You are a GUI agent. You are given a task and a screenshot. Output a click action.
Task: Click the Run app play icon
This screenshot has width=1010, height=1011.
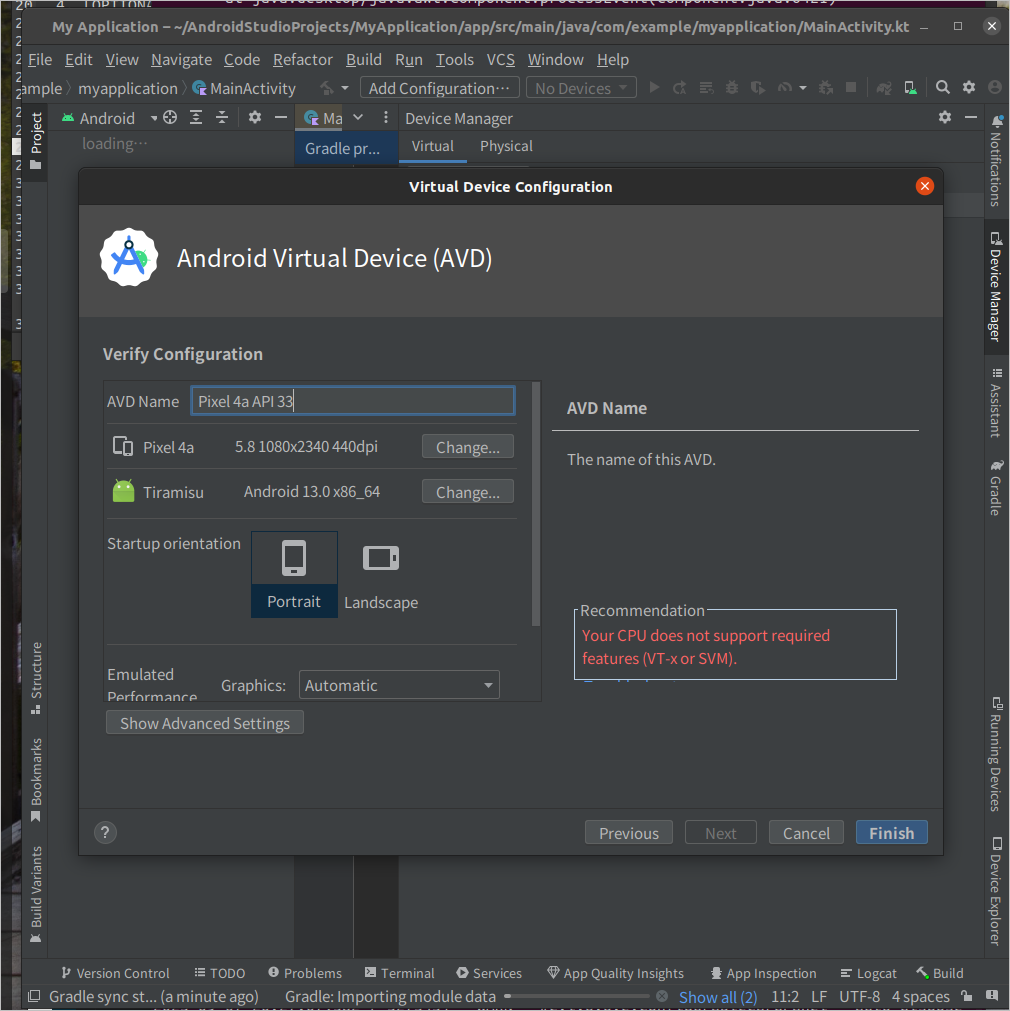654,87
